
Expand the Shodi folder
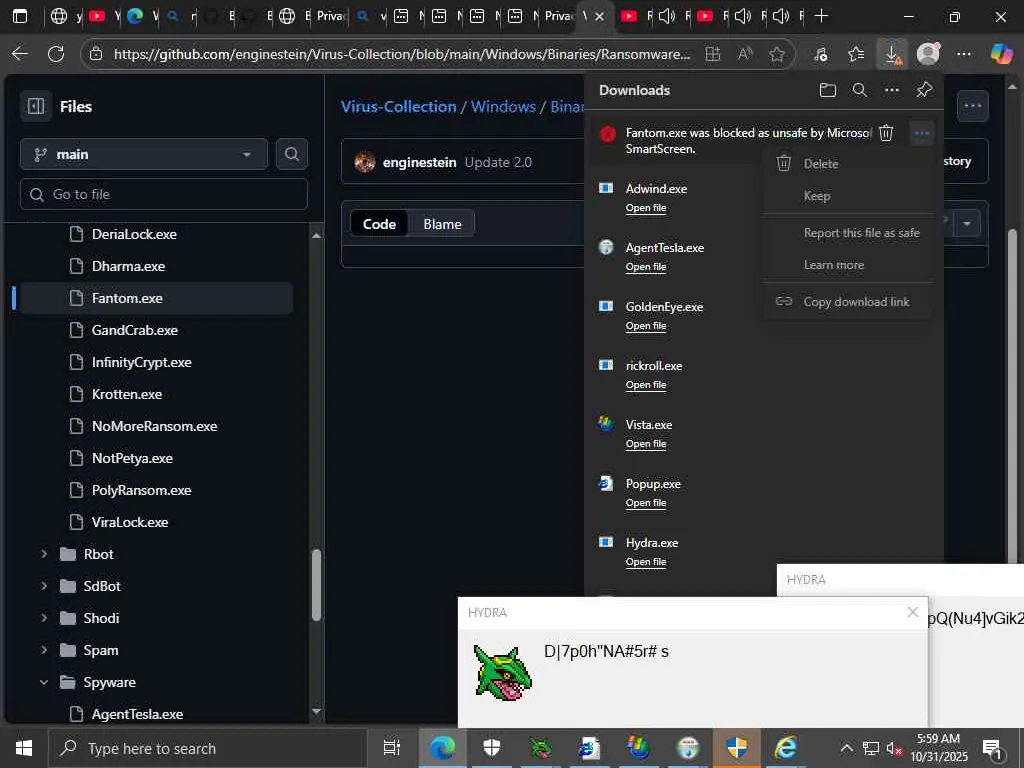[x=44, y=618]
